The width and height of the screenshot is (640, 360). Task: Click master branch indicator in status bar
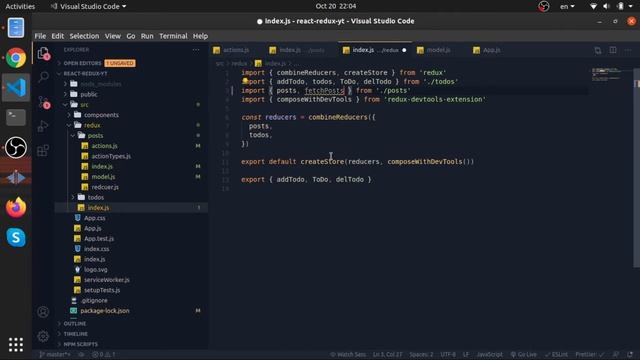click(x=55, y=355)
